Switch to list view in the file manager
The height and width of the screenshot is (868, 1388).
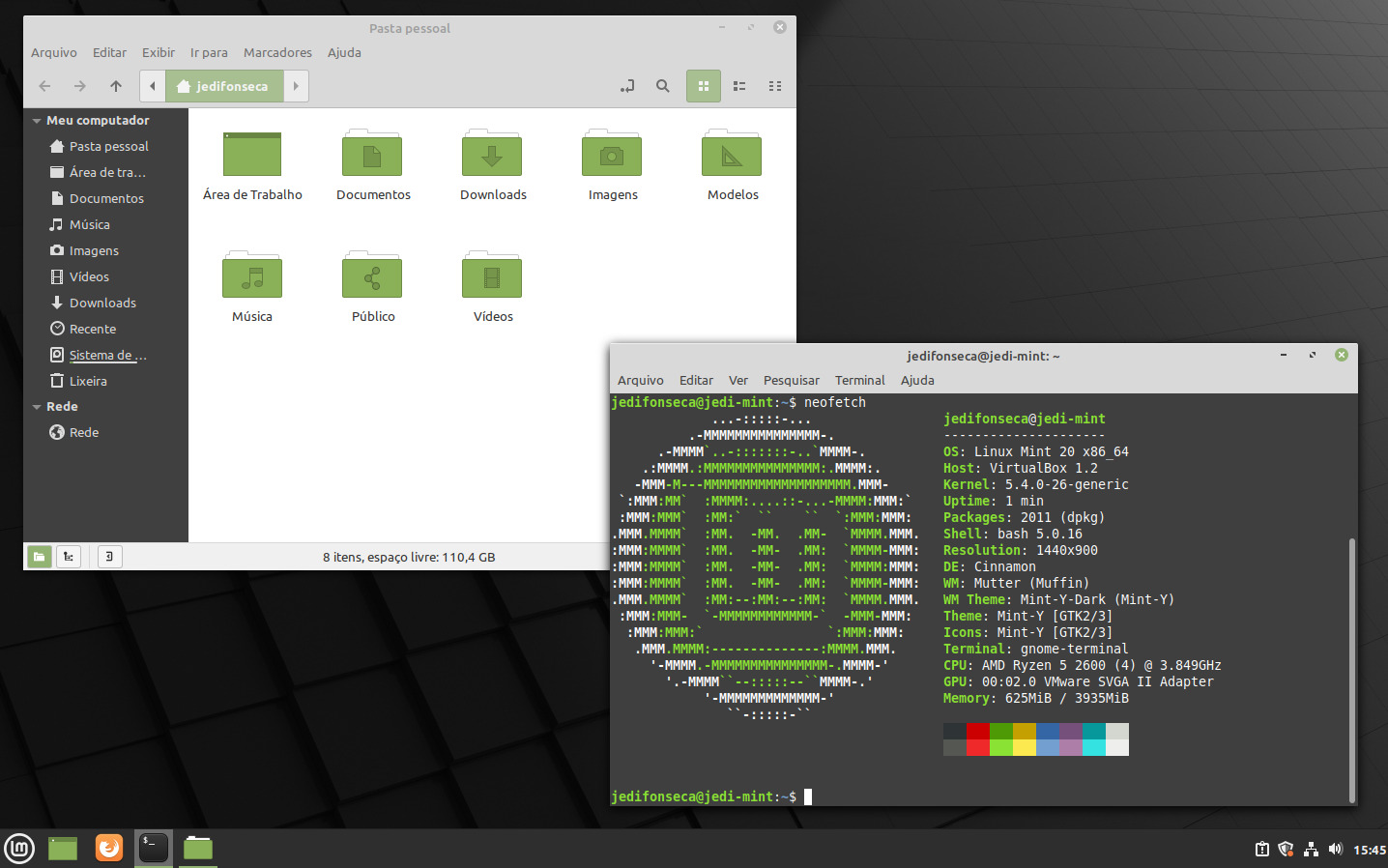coord(738,85)
